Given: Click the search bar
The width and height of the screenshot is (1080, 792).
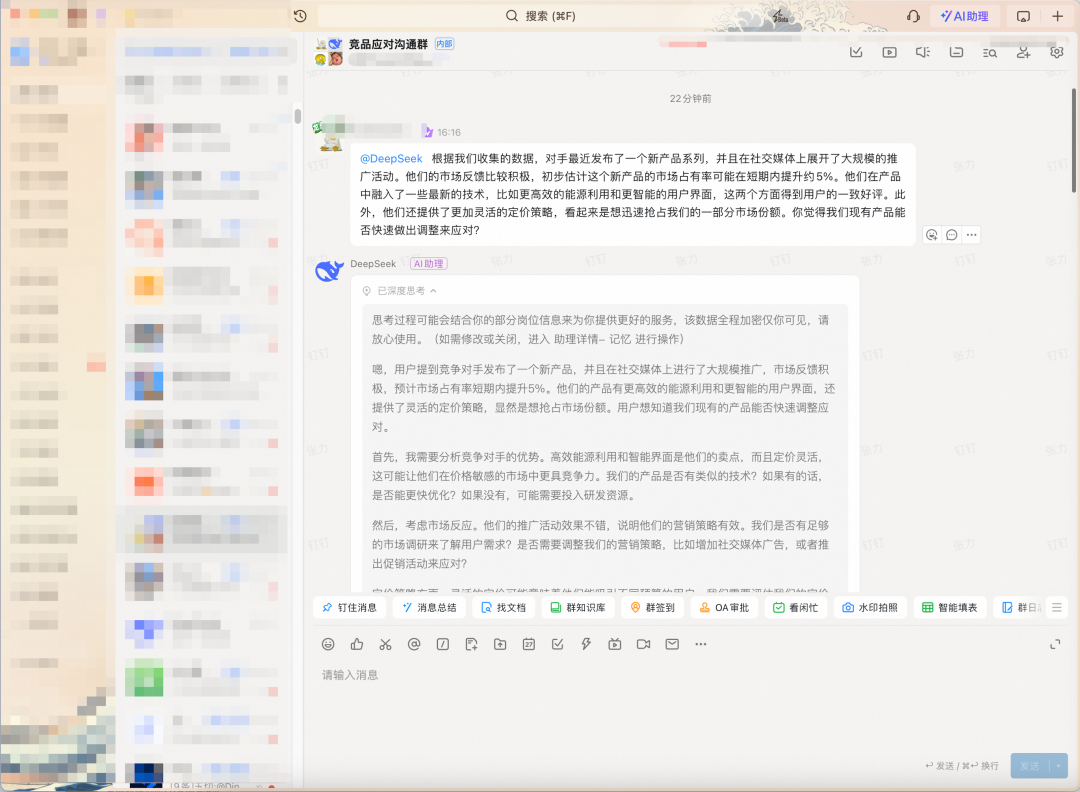Looking at the screenshot, I should click(540, 16).
